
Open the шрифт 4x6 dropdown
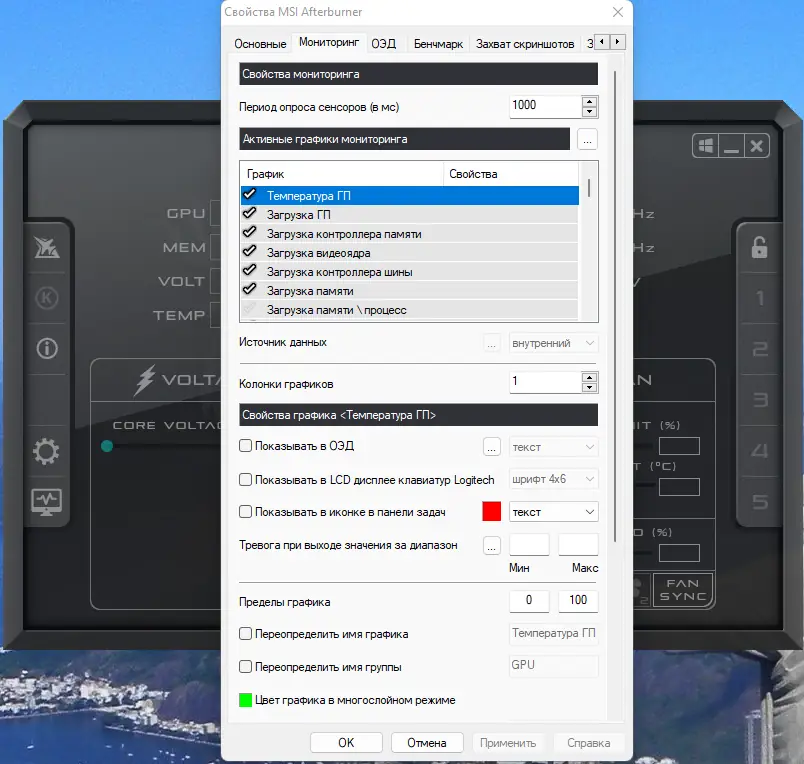click(x=554, y=479)
